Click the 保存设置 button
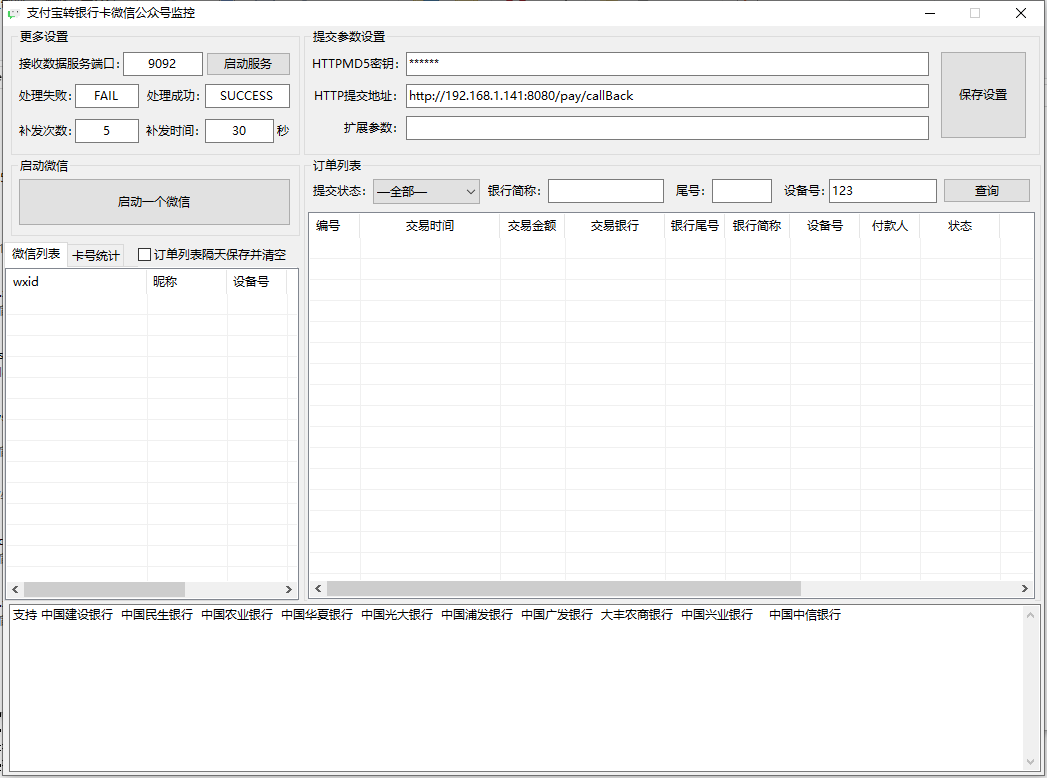Screen dimensions: 1047x778 pos(982,95)
